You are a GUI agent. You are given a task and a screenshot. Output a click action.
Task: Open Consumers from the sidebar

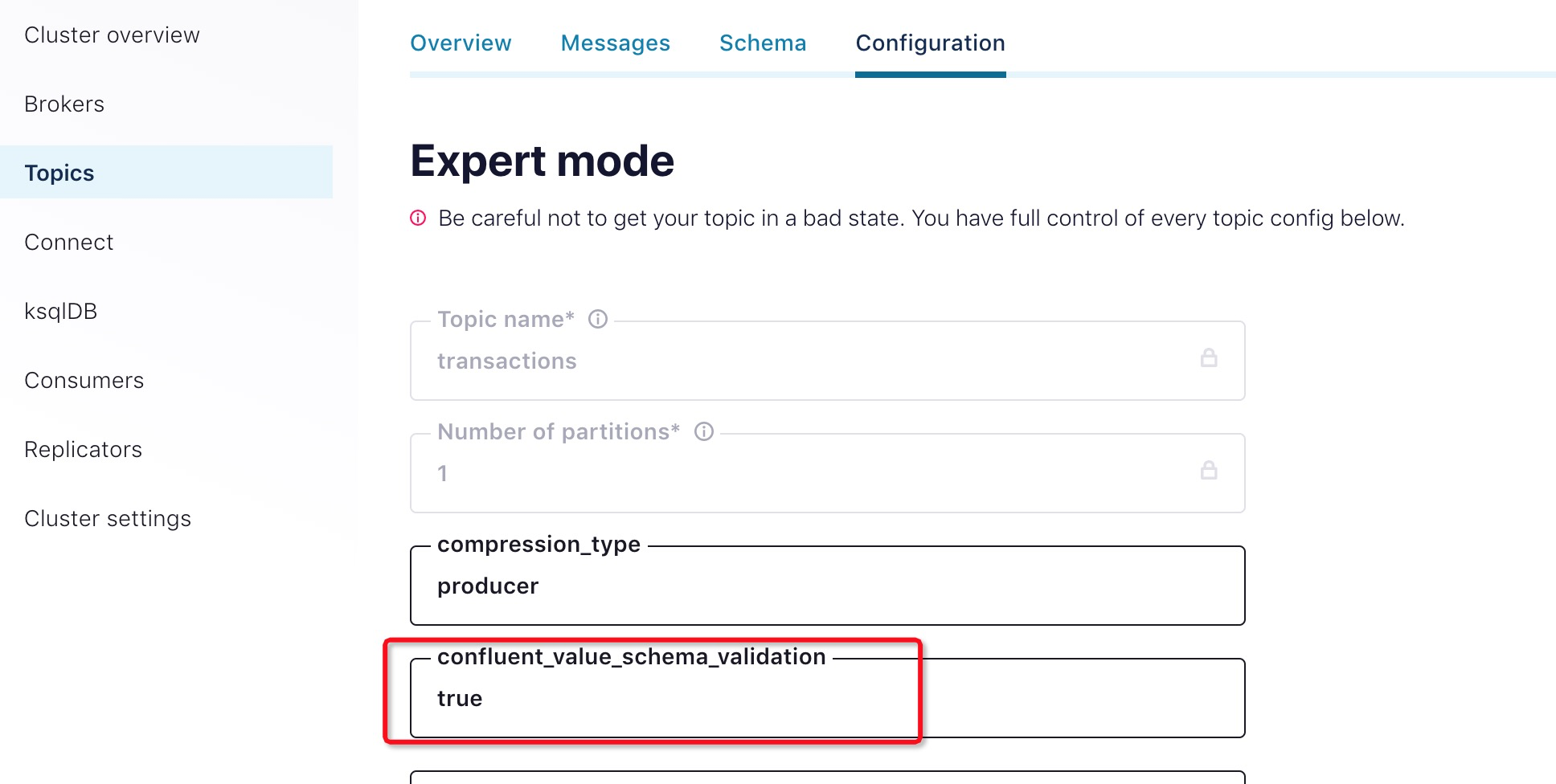coord(84,381)
